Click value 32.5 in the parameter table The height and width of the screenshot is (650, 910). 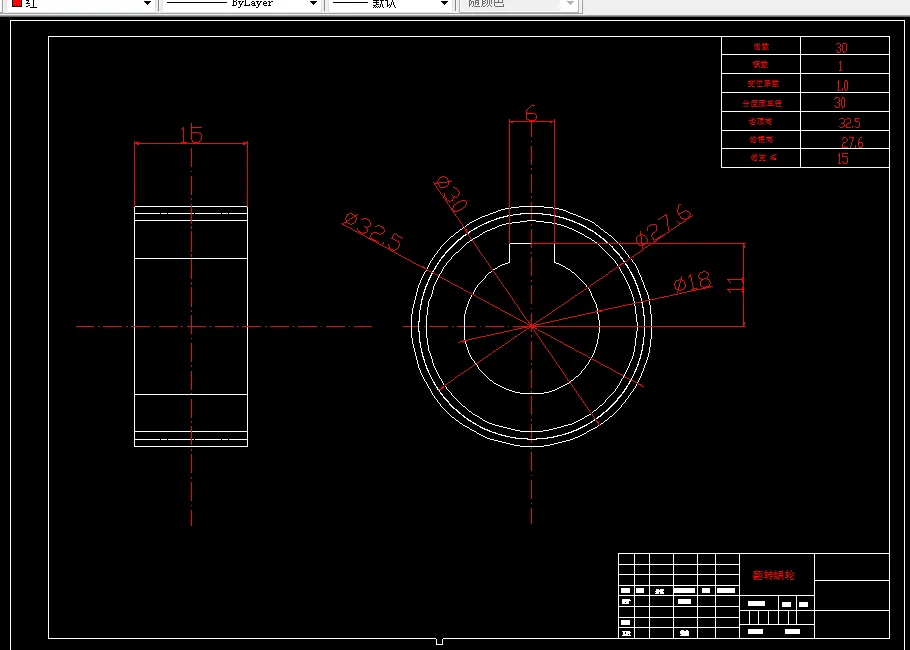[x=850, y=123]
